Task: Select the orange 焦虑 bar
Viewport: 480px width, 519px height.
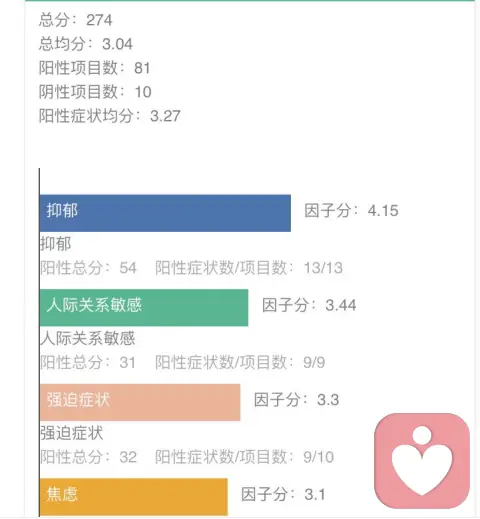Action: [133, 497]
